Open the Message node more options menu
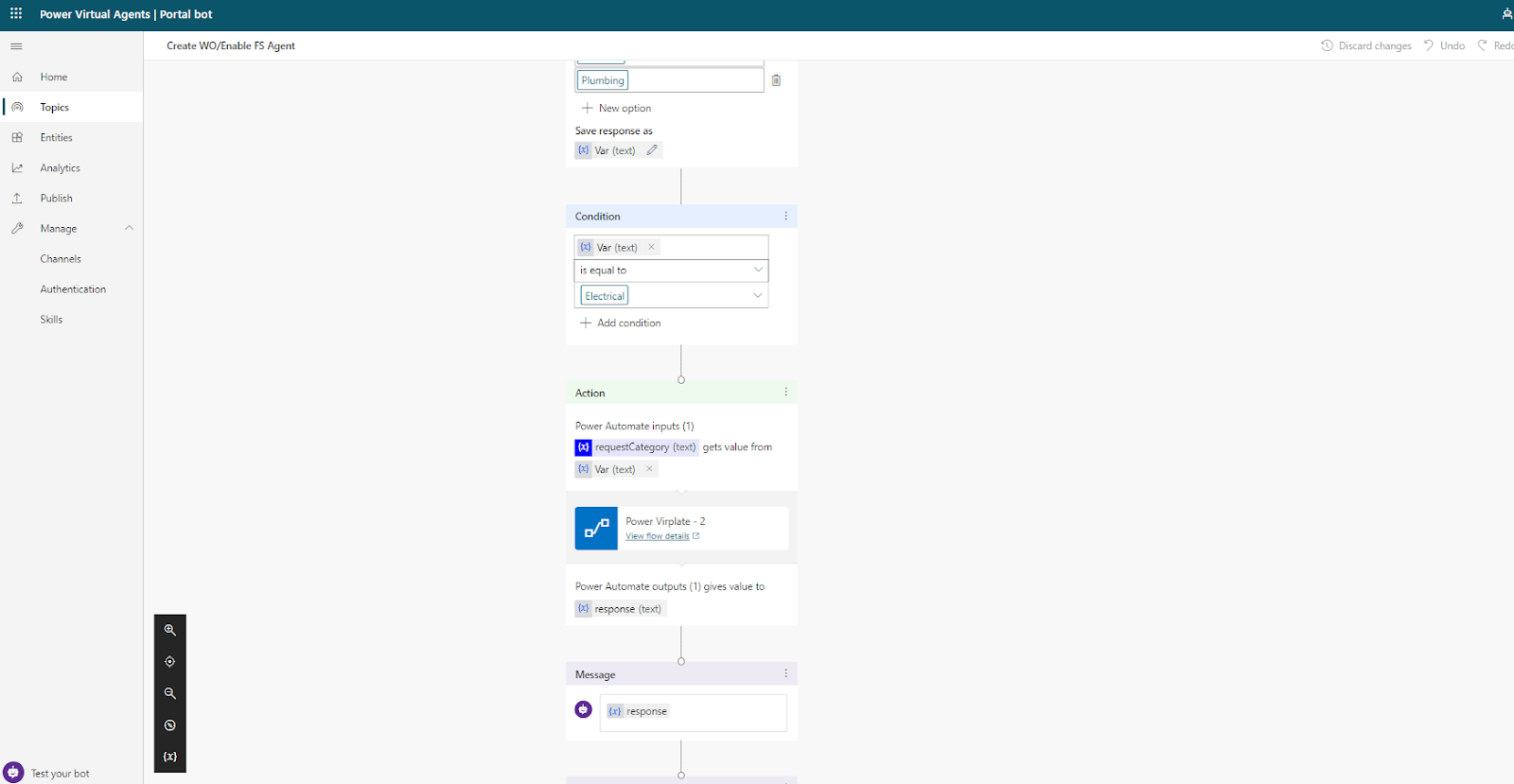The height and width of the screenshot is (784, 1514). (785, 674)
